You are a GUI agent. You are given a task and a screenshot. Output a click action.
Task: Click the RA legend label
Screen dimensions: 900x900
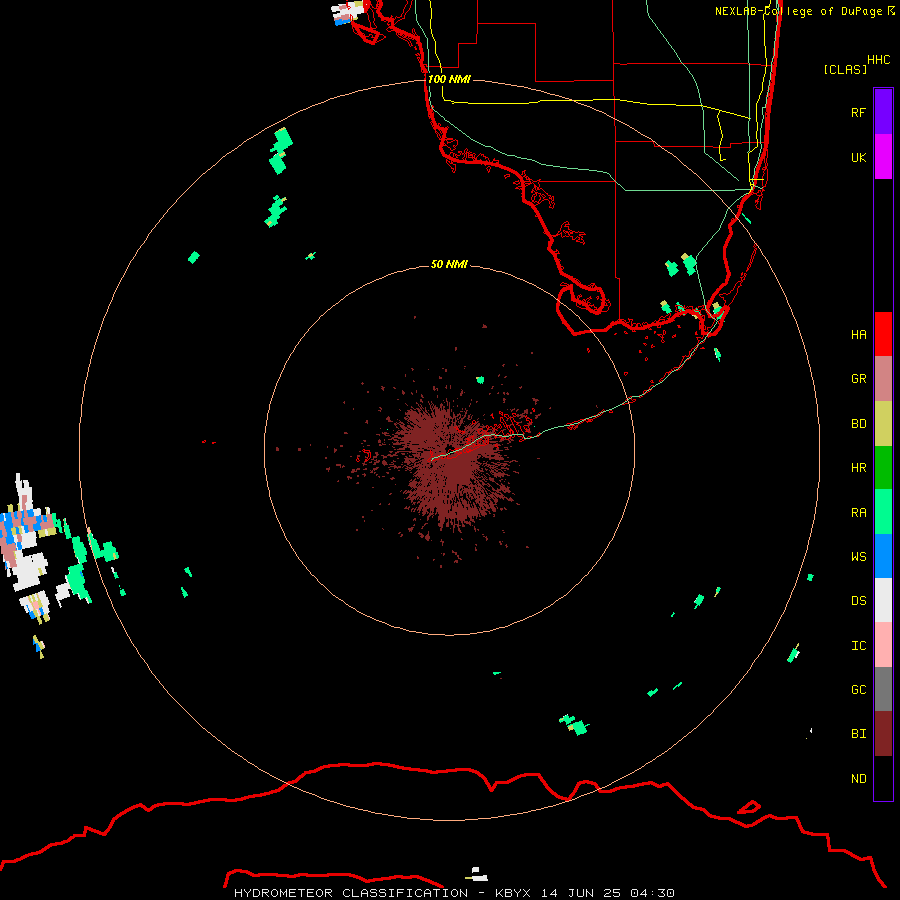pos(858,512)
